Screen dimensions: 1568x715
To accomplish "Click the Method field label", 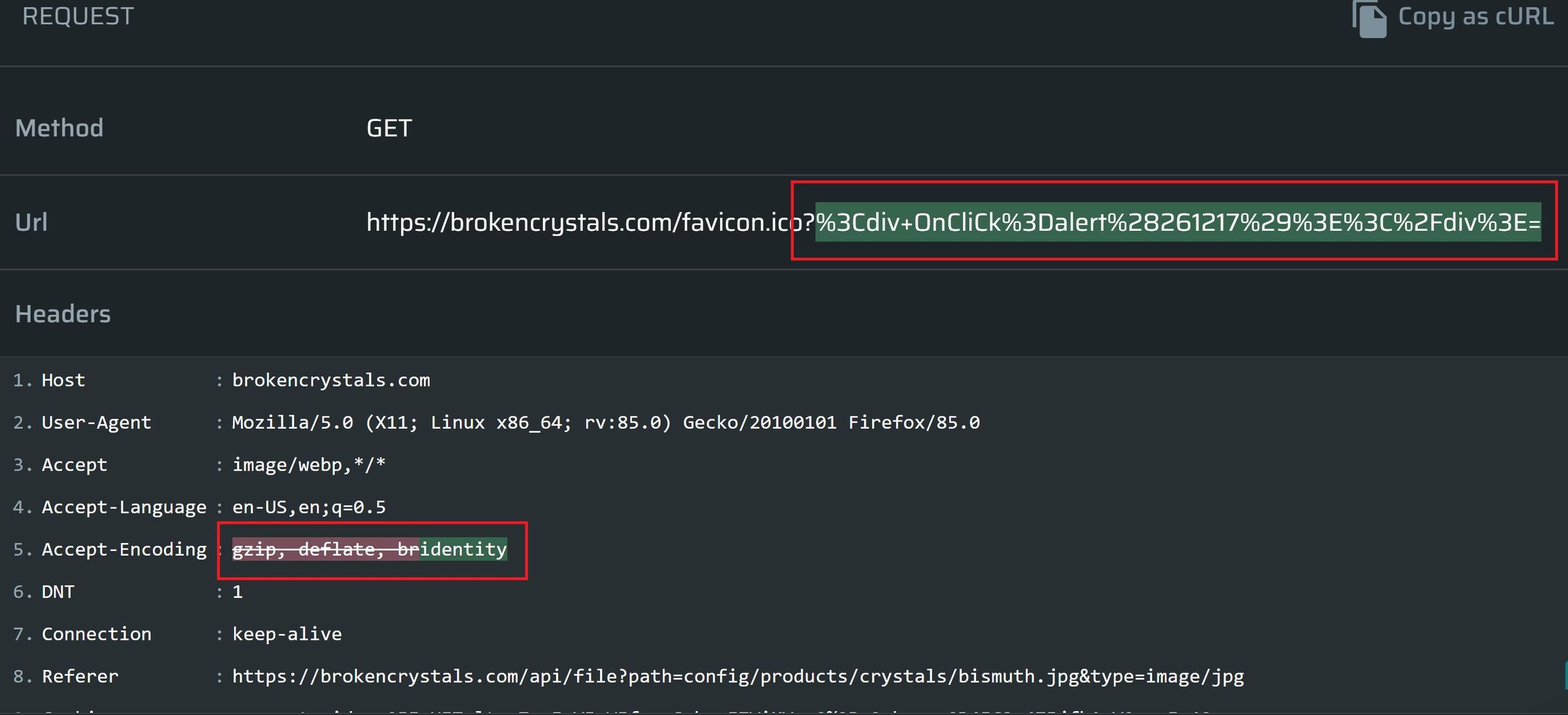I will point(59,128).
